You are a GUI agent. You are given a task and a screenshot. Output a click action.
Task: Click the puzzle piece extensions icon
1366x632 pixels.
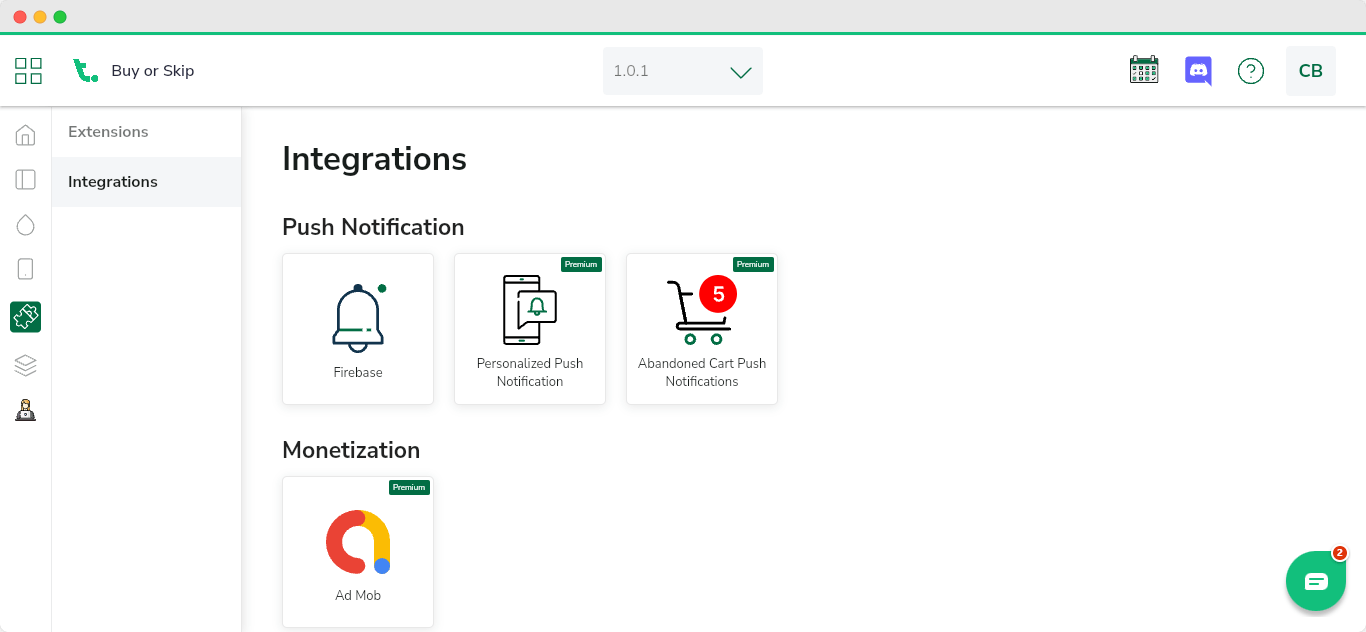pyautogui.click(x=26, y=317)
